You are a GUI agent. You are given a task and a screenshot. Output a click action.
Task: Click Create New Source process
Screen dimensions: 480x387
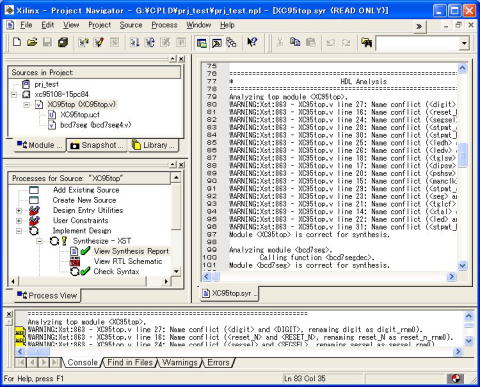84,200
